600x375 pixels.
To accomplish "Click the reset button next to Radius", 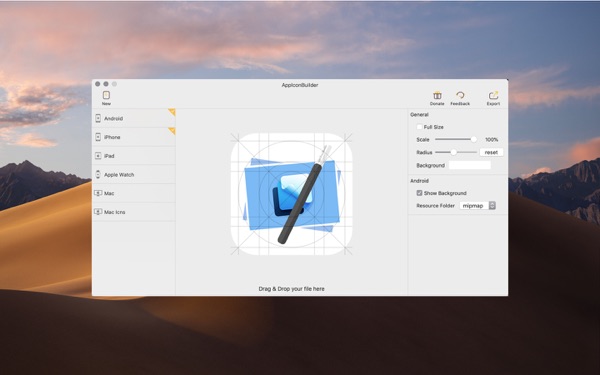I will pos(491,152).
